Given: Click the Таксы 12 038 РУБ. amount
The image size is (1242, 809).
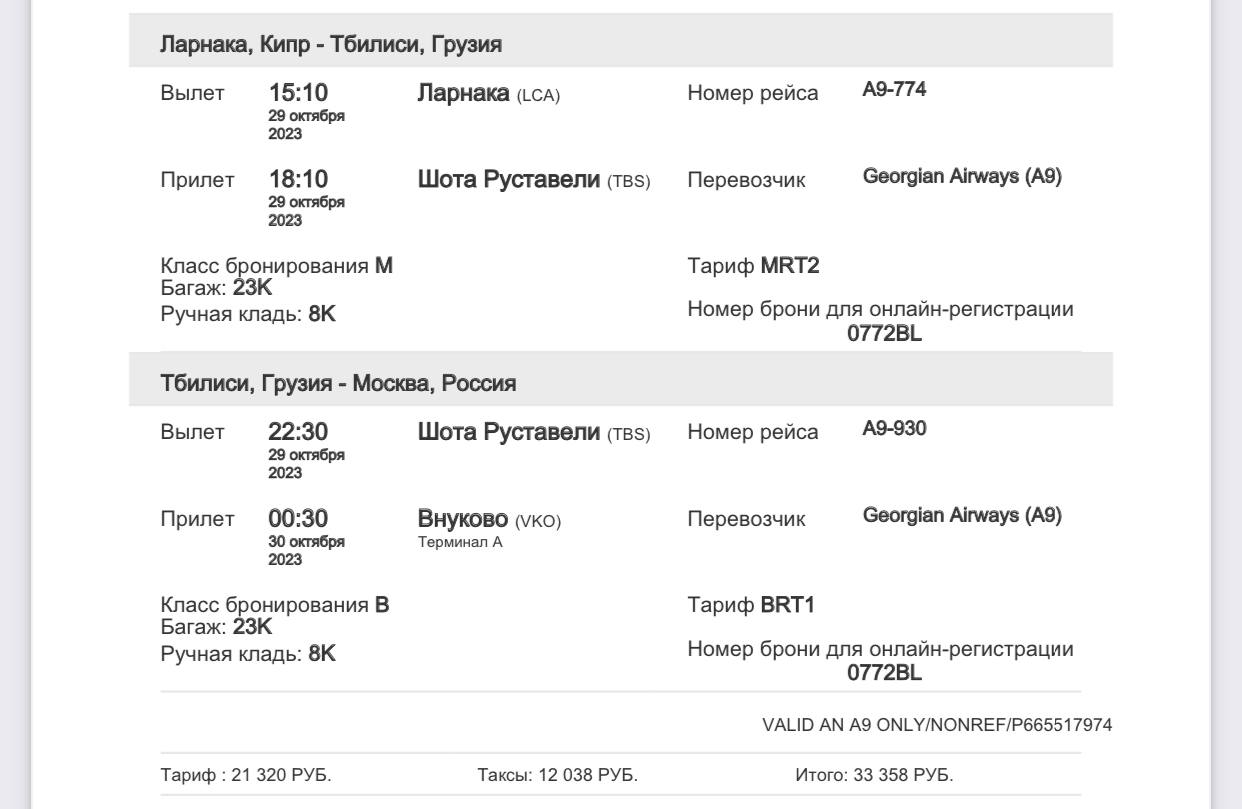Looking at the screenshot, I should 558,775.
